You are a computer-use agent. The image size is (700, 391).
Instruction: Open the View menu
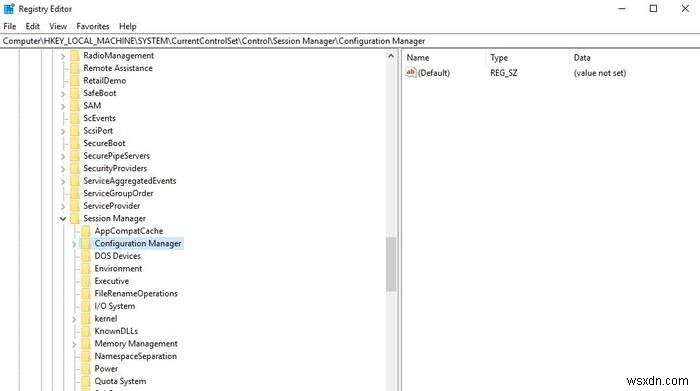(58, 26)
